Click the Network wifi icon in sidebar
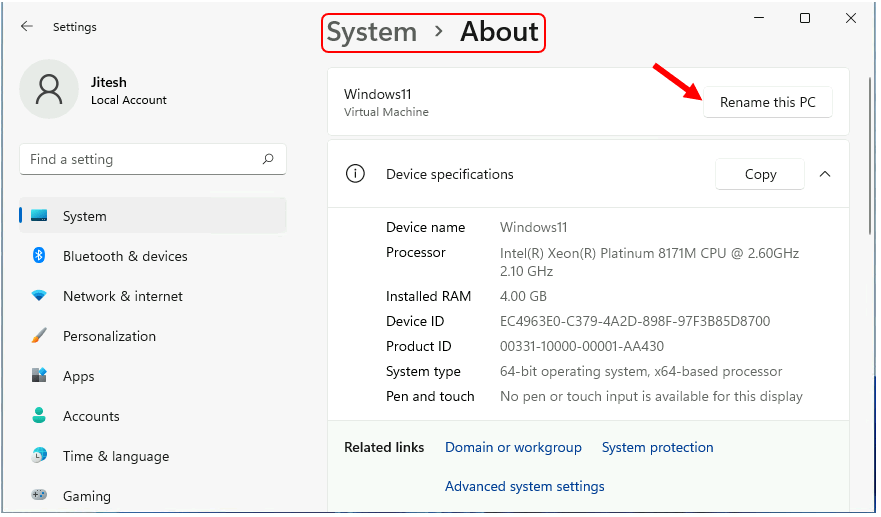Screen dimensions: 881x517 click(39, 296)
